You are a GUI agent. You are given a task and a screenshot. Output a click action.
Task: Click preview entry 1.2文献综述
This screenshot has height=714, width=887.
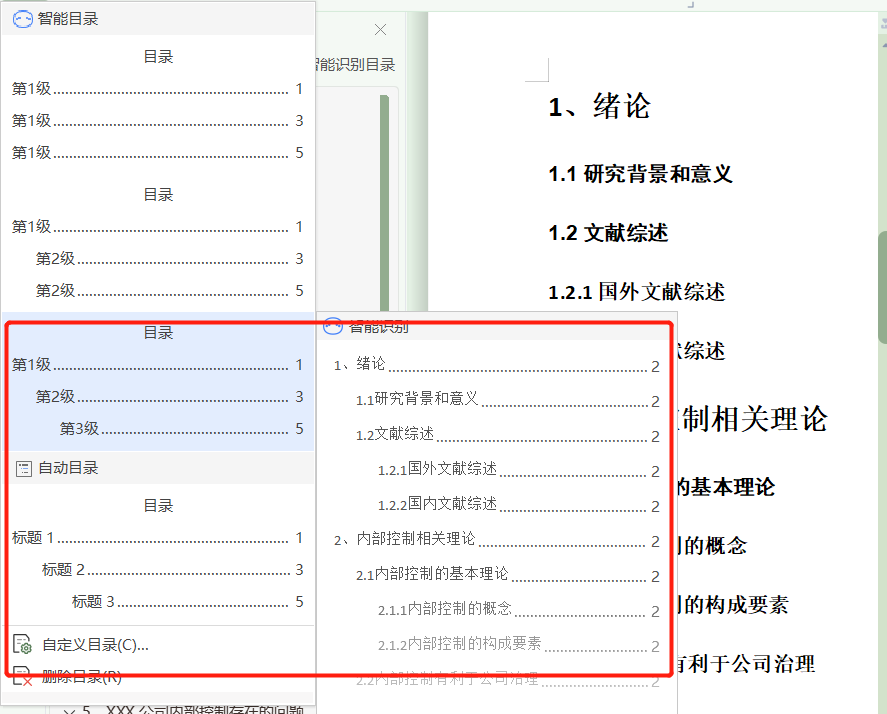pyautogui.click(x=507, y=435)
